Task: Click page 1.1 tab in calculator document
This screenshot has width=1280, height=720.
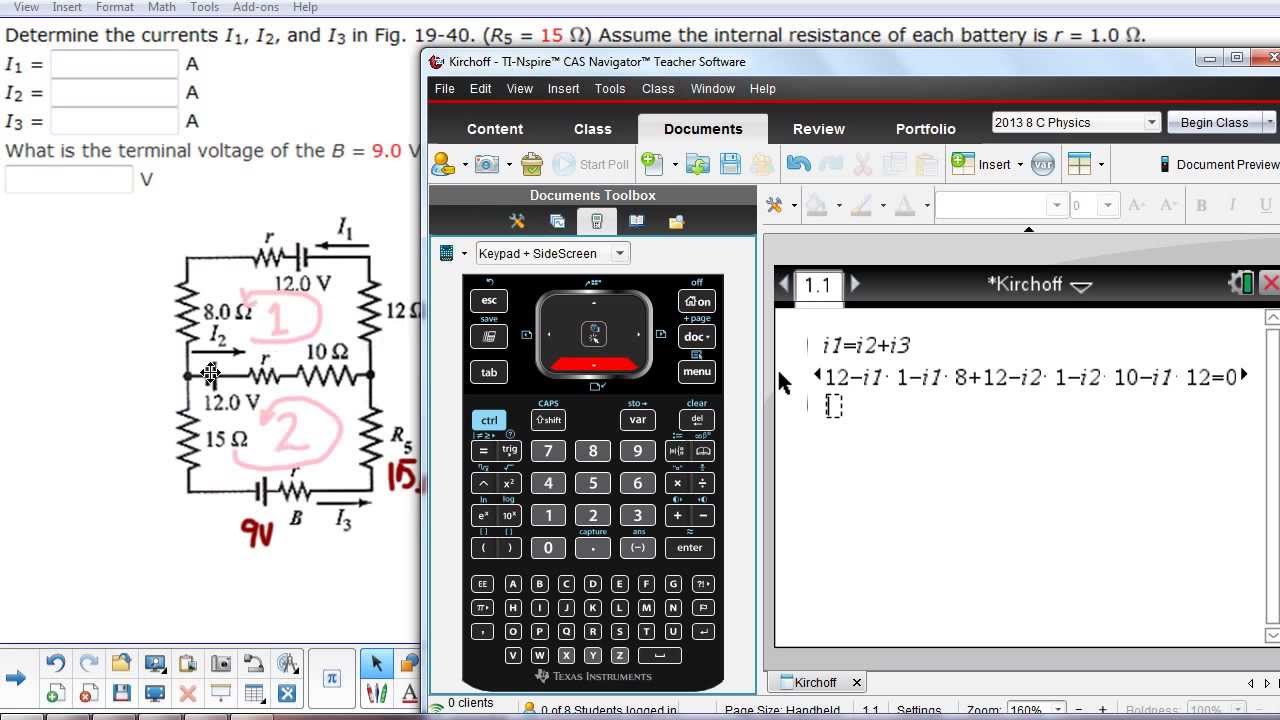Action: [818, 285]
